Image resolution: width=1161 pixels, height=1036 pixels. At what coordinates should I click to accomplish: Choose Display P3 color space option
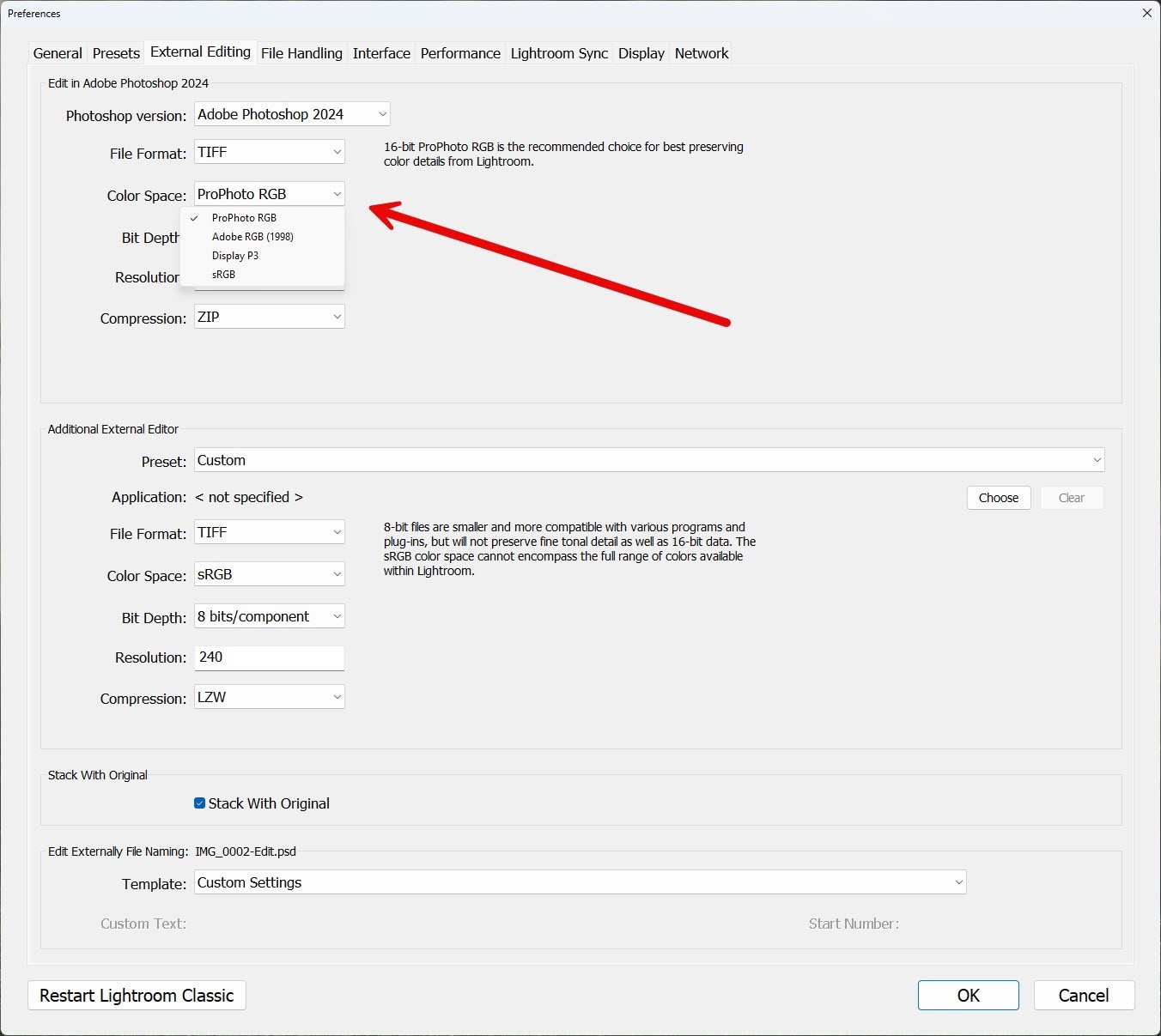tap(235, 256)
